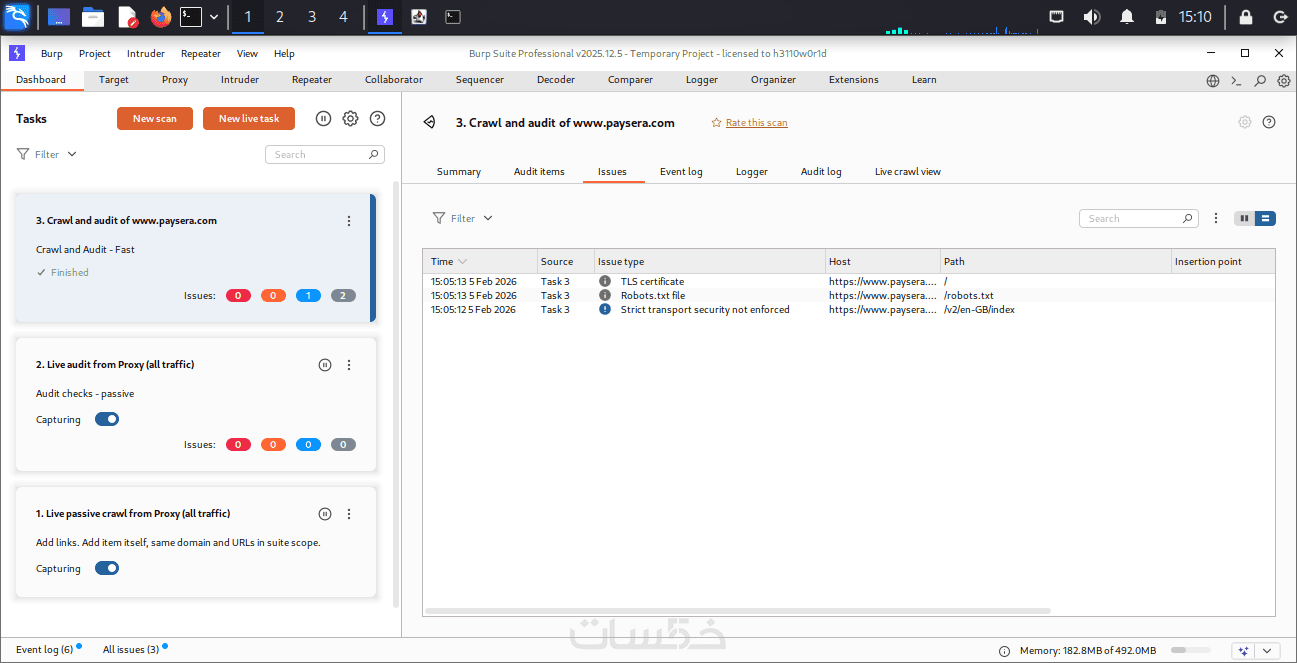Click the horizontal scrollbar under issues table
The height and width of the screenshot is (663, 1297).
click(x=738, y=610)
